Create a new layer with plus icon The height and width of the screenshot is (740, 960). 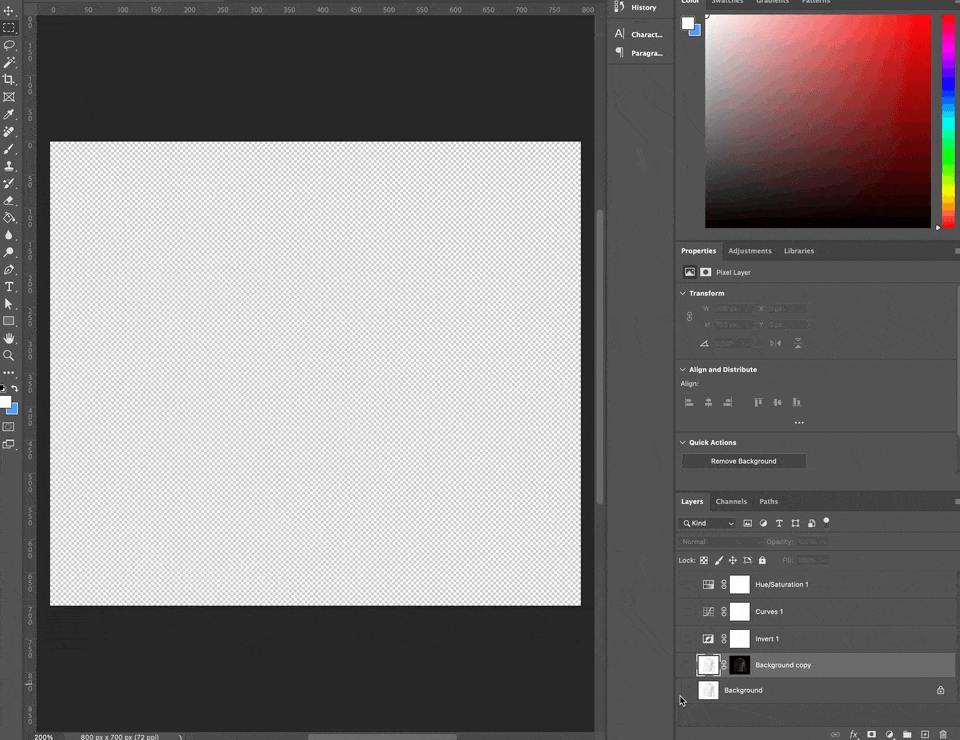click(x=925, y=734)
